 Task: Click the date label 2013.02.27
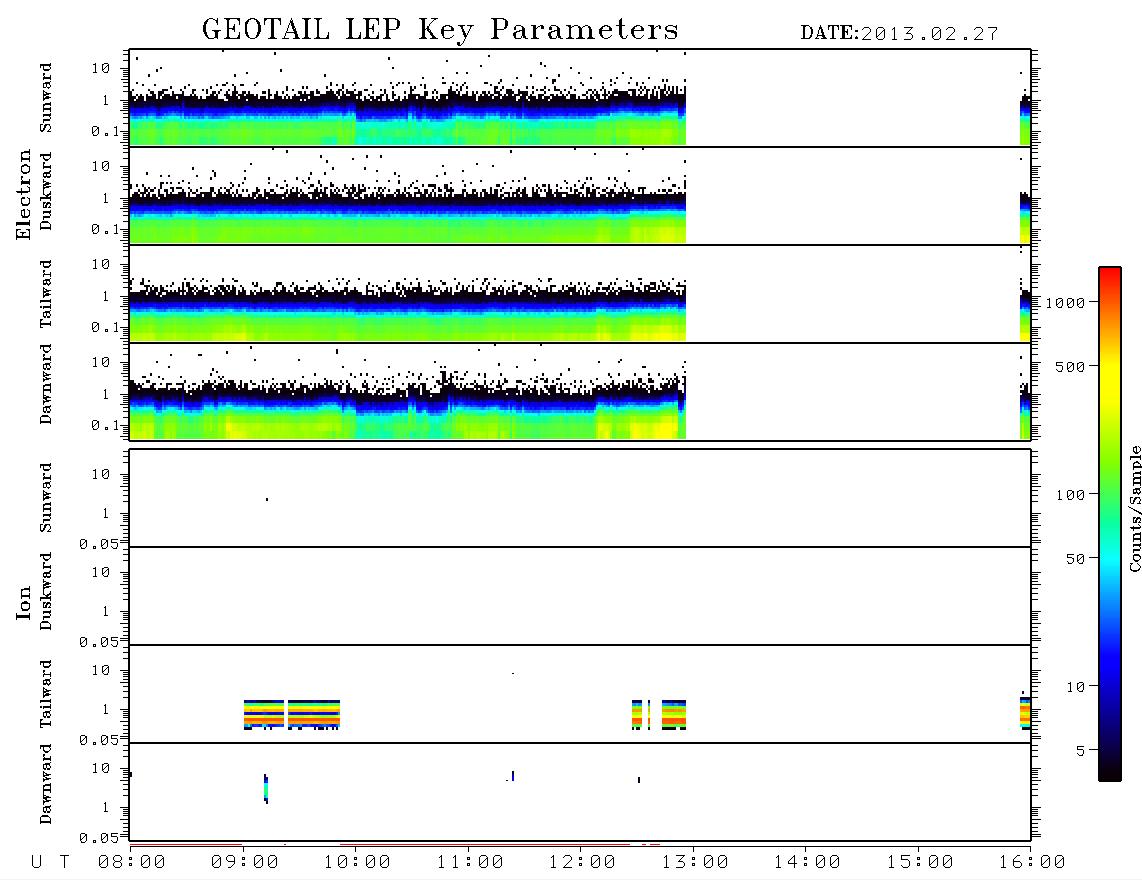[929, 34]
